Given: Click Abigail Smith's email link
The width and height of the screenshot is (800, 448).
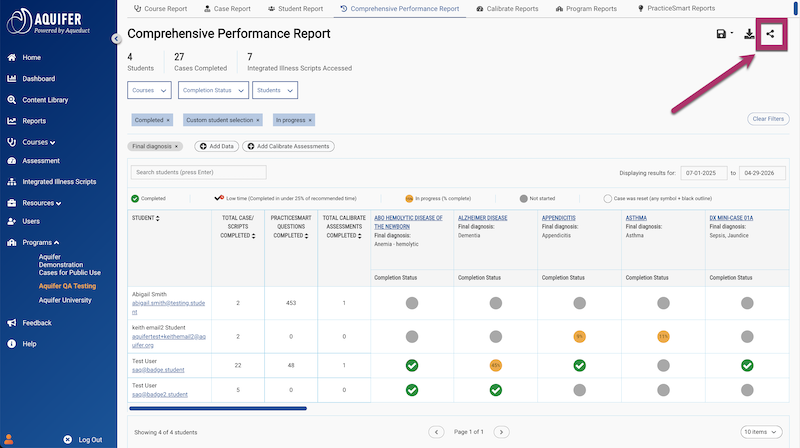Looking at the screenshot, I should 168,307.
